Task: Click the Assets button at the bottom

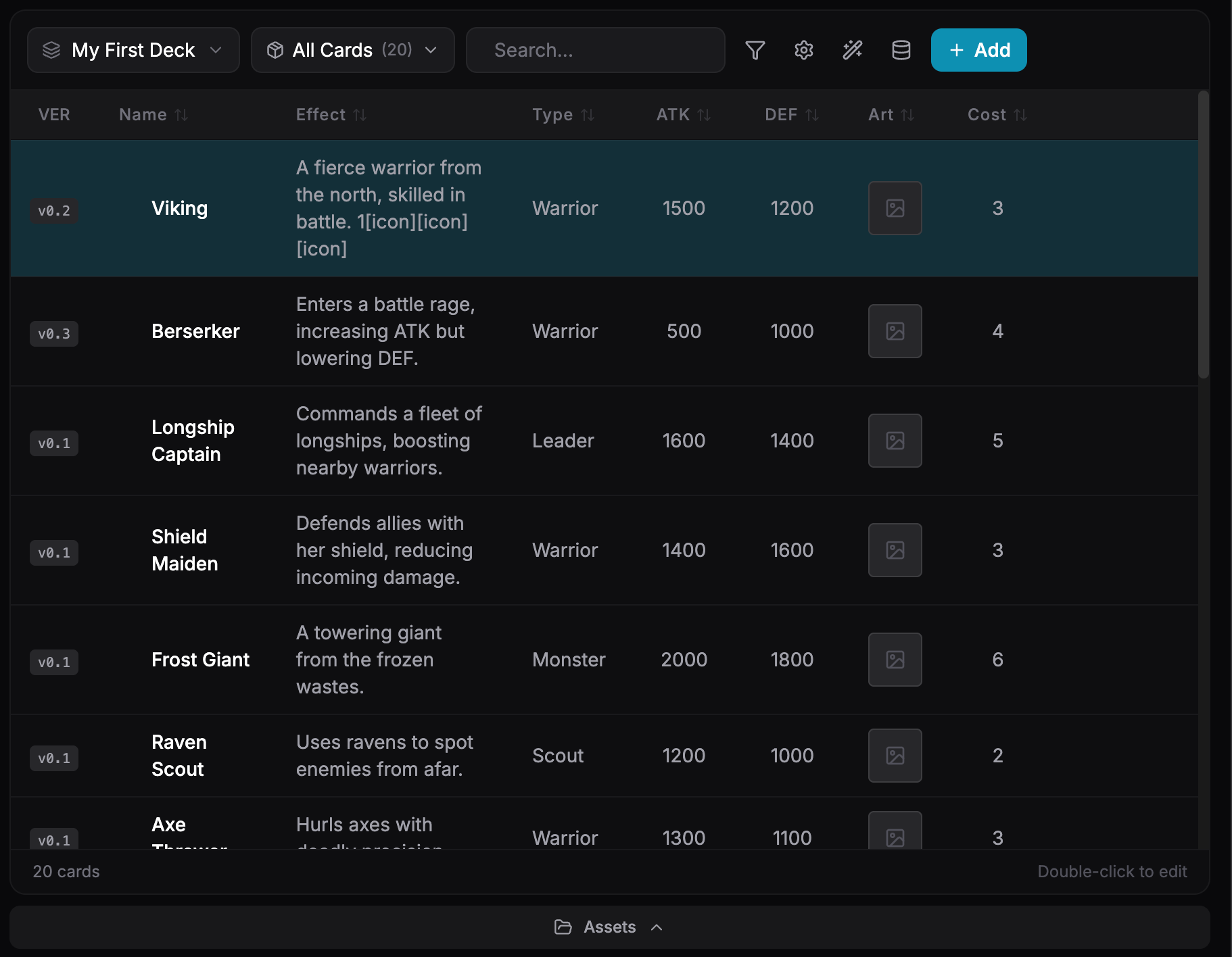Action: tap(608, 927)
